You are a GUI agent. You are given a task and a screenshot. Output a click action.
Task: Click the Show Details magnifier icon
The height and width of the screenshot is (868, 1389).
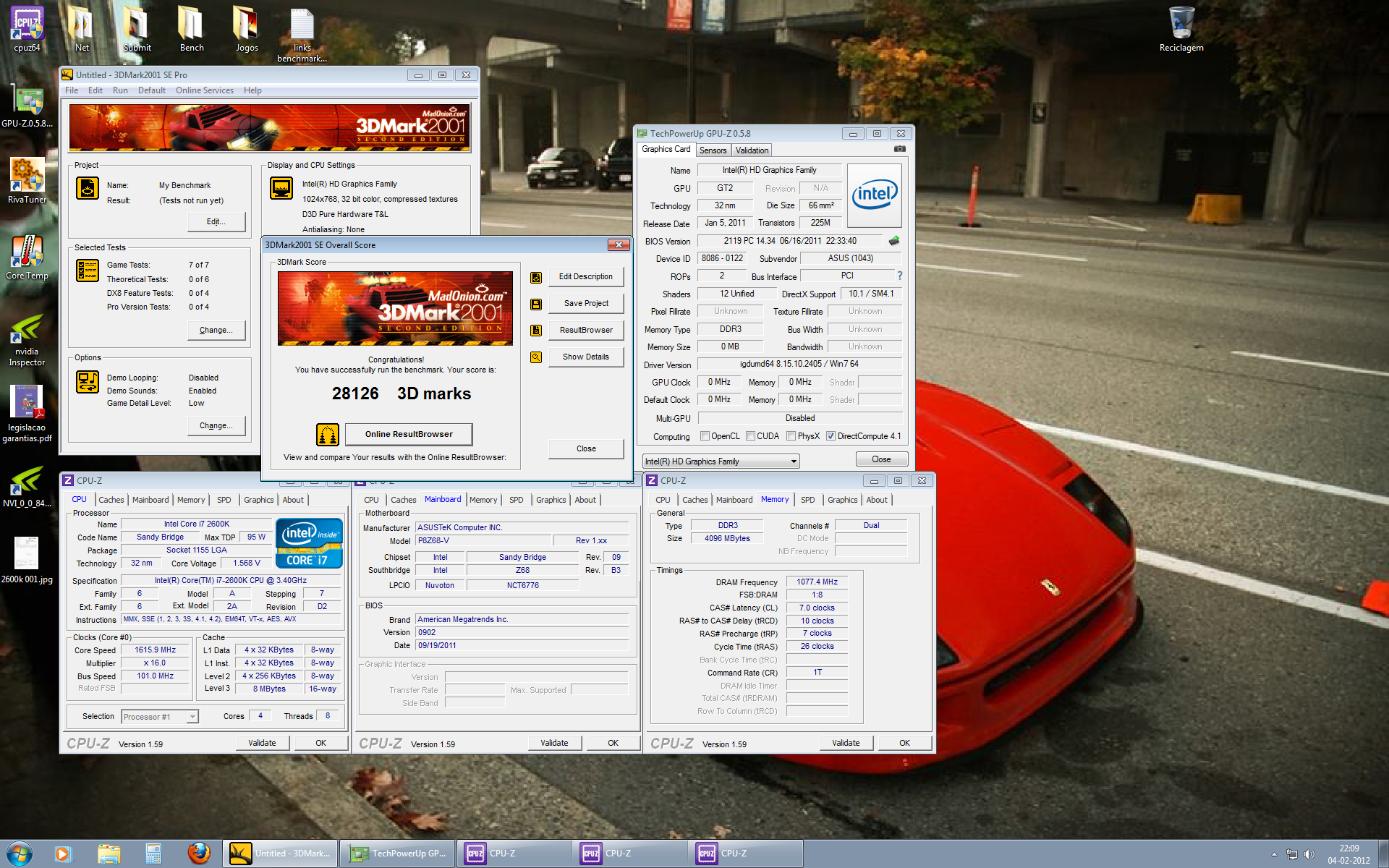(536, 357)
